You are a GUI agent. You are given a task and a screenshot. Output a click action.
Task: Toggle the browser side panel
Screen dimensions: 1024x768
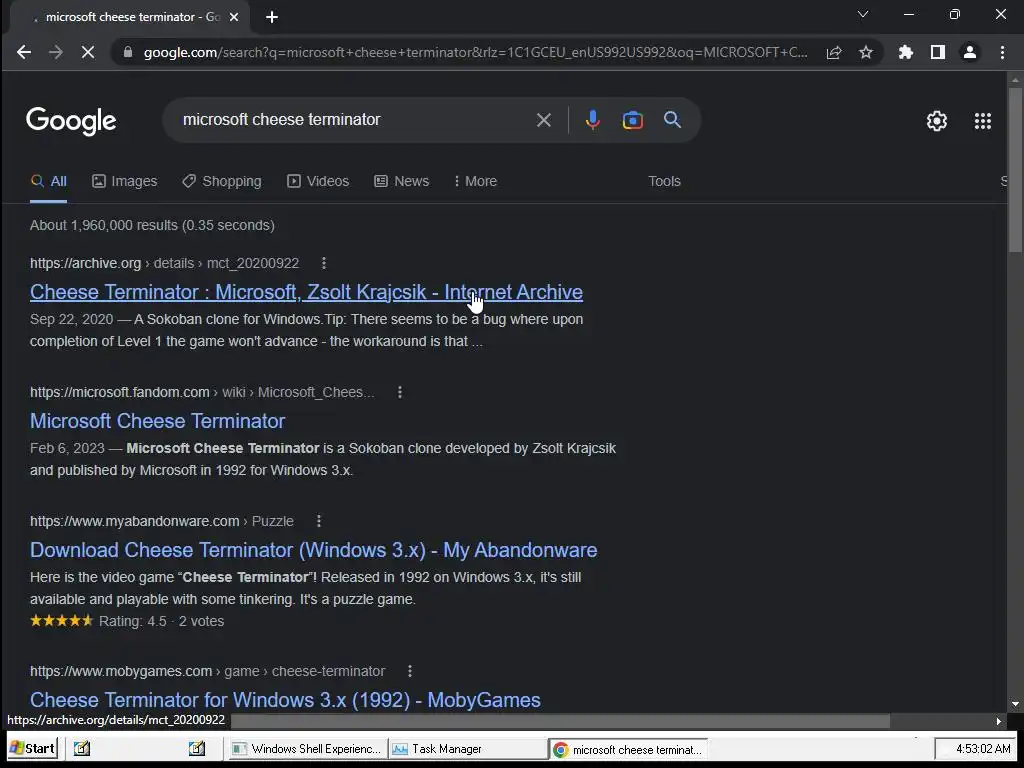(938, 52)
